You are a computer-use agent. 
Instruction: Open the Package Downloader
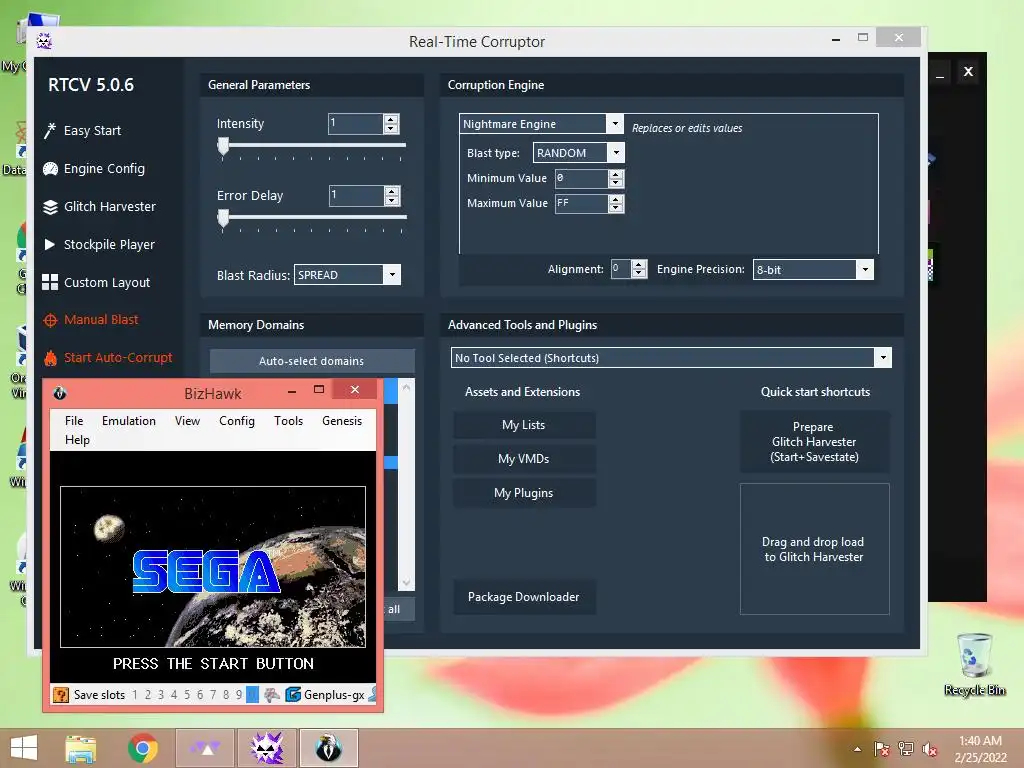click(524, 597)
